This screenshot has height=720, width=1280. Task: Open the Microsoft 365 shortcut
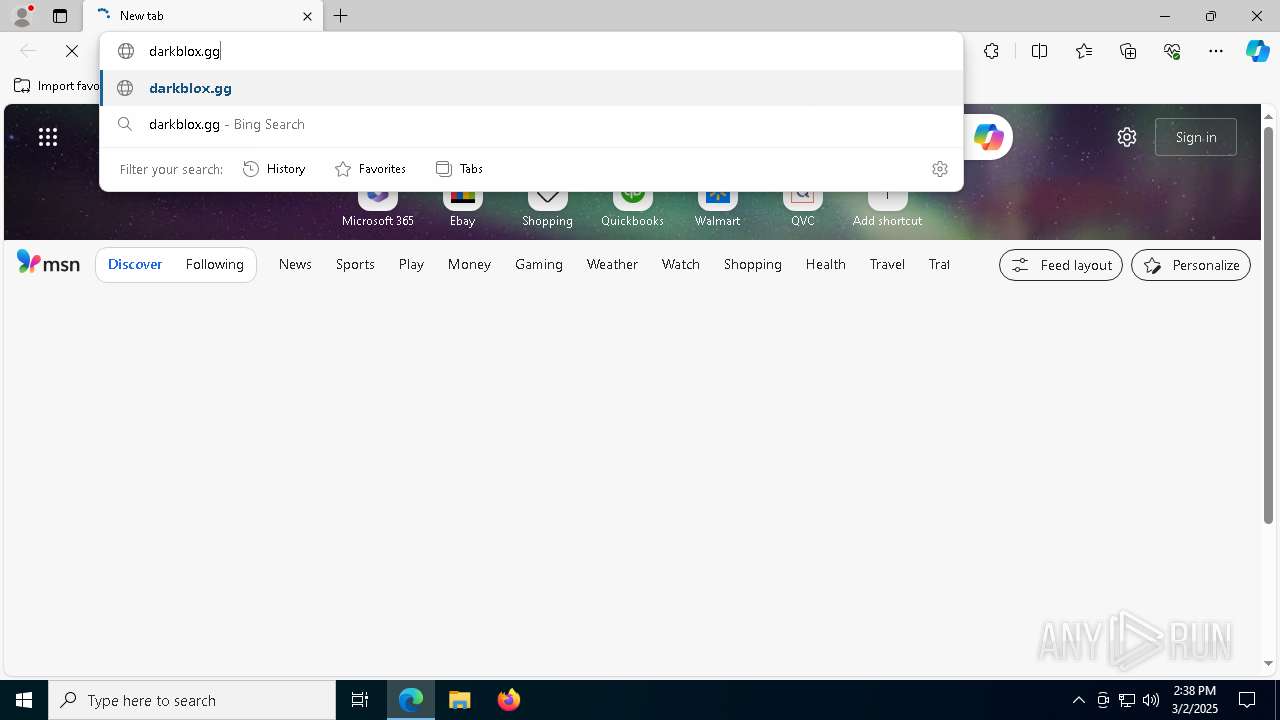click(377, 209)
